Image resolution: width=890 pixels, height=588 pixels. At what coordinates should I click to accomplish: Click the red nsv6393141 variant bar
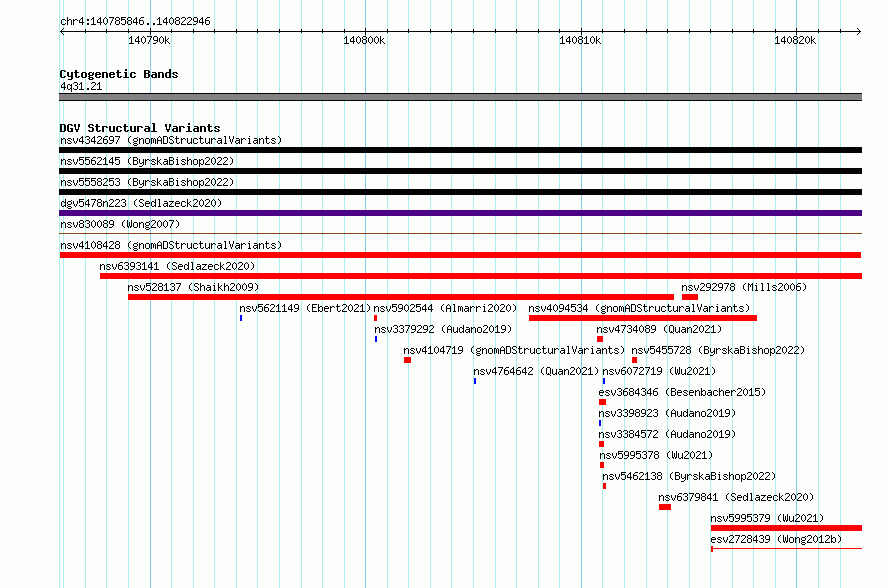pyautogui.click(x=481, y=276)
